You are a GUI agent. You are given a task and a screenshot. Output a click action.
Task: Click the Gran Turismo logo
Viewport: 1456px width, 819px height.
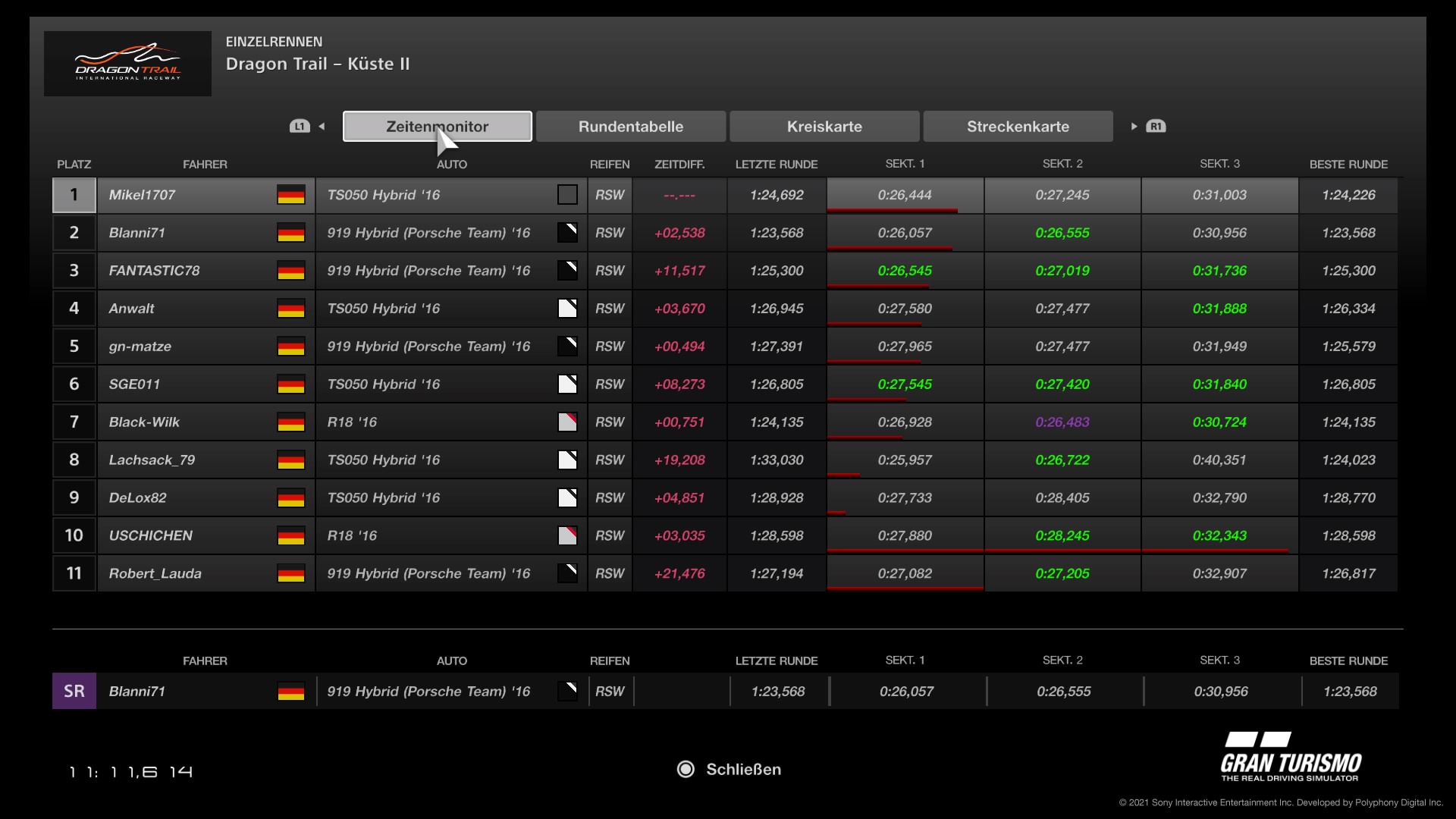point(1291,757)
